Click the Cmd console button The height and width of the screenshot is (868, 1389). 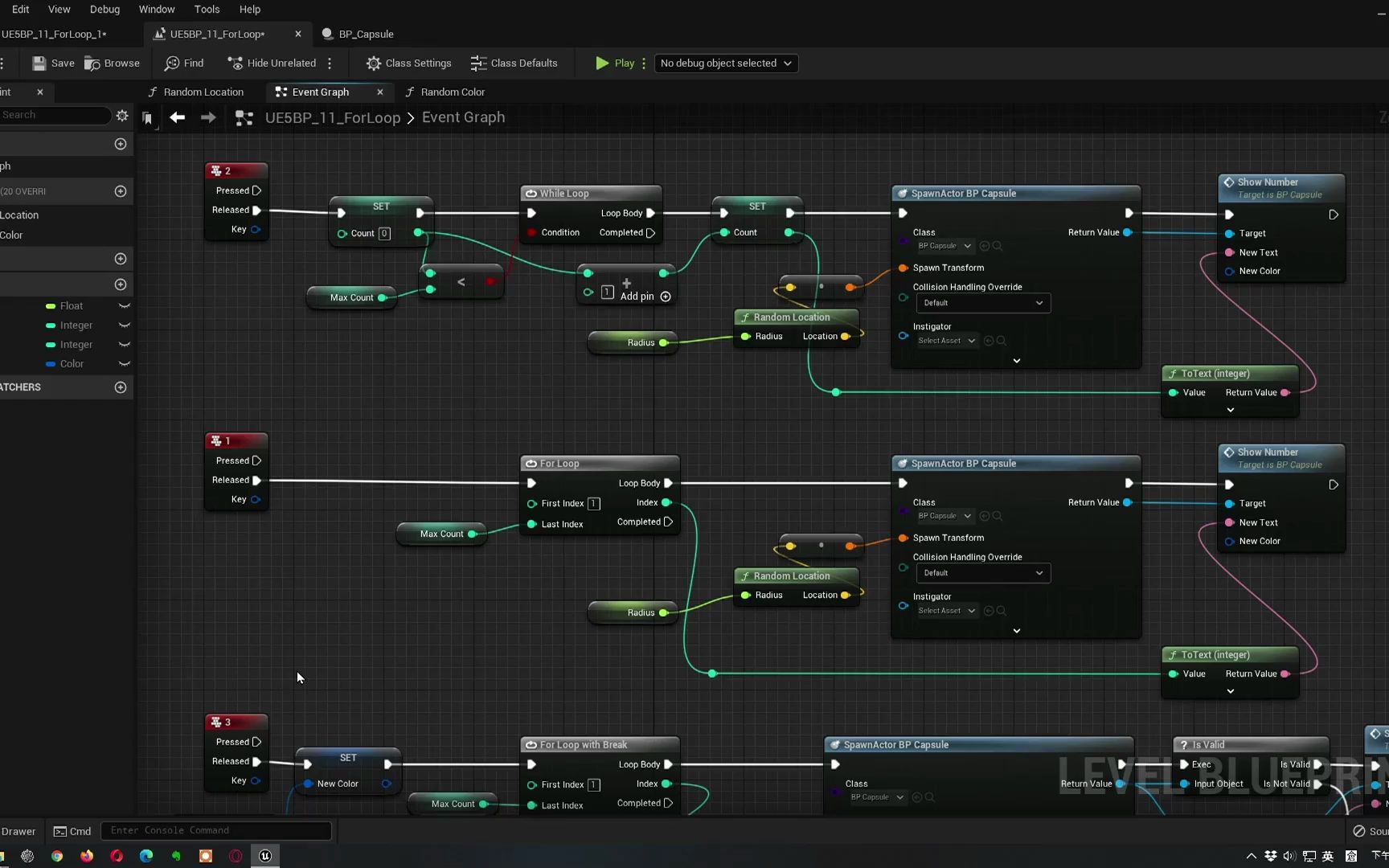click(x=72, y=831)
